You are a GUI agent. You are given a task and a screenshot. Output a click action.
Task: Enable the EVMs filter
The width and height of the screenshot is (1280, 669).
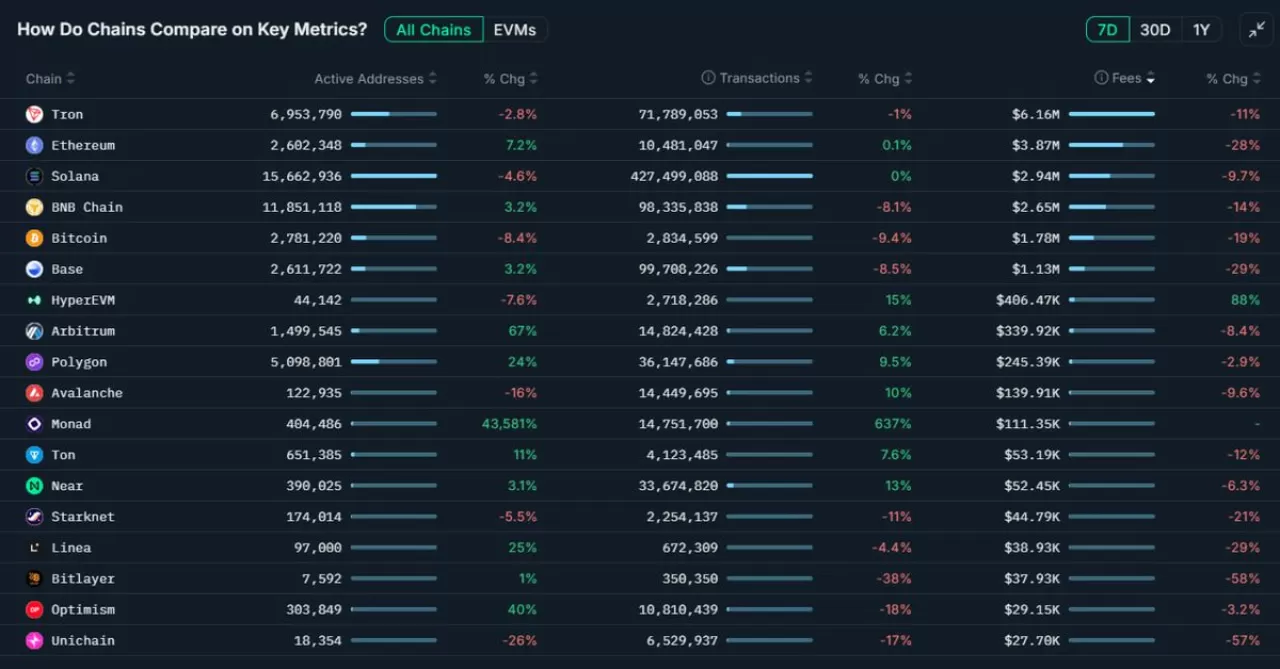pos(515,29)
